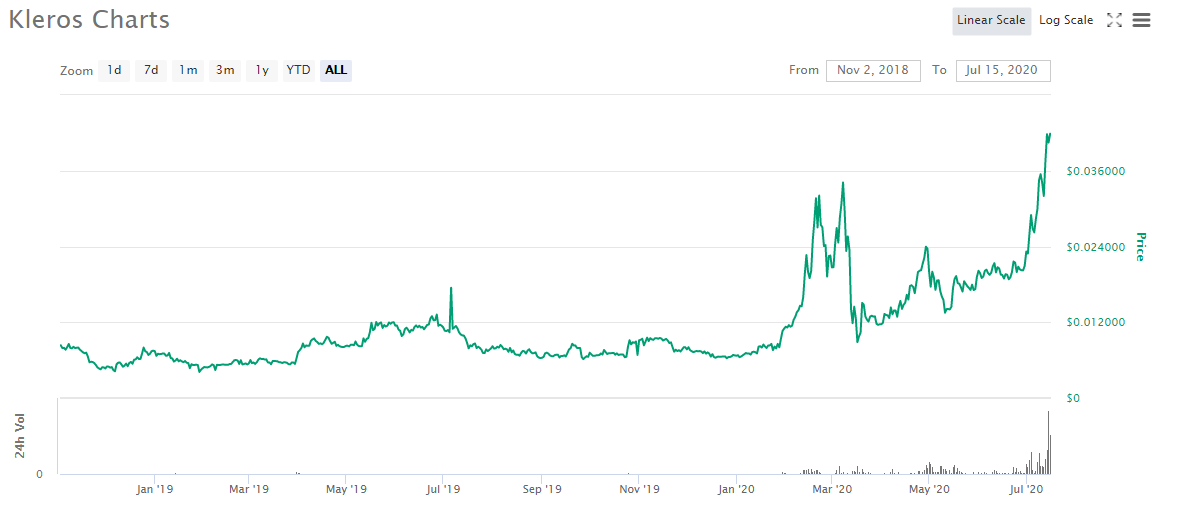The image size is (1180, 510).
Task: Click the Mar '19 time axis label
Action: tap(249, 490)
